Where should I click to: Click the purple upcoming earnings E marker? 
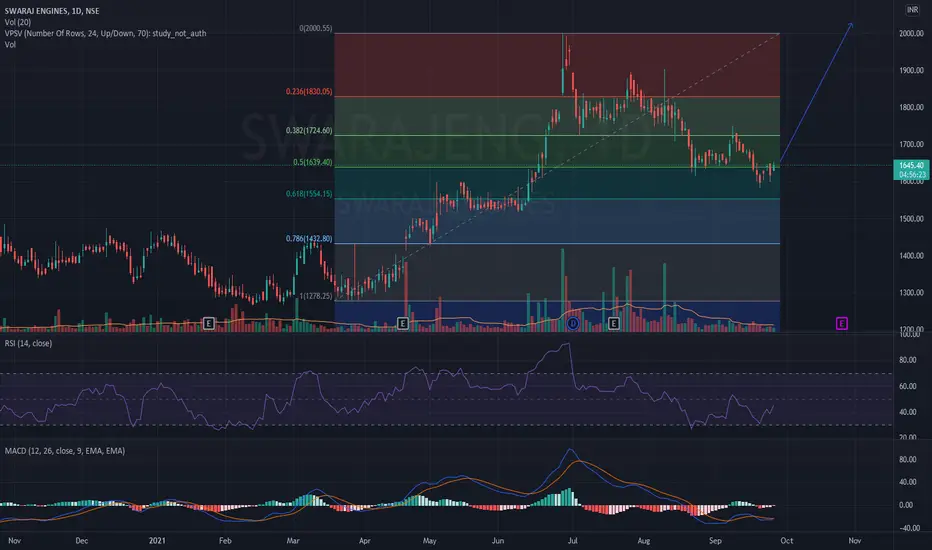pos(842,323)
